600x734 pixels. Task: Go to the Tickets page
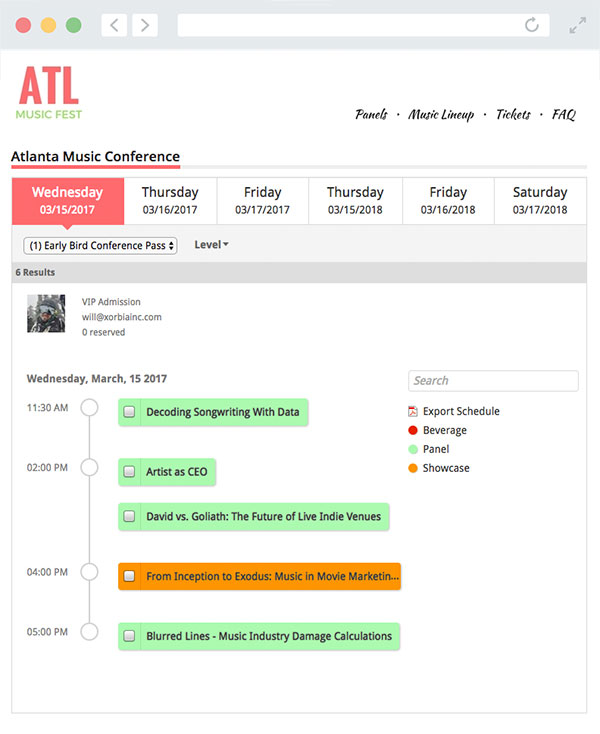point(513,115)
